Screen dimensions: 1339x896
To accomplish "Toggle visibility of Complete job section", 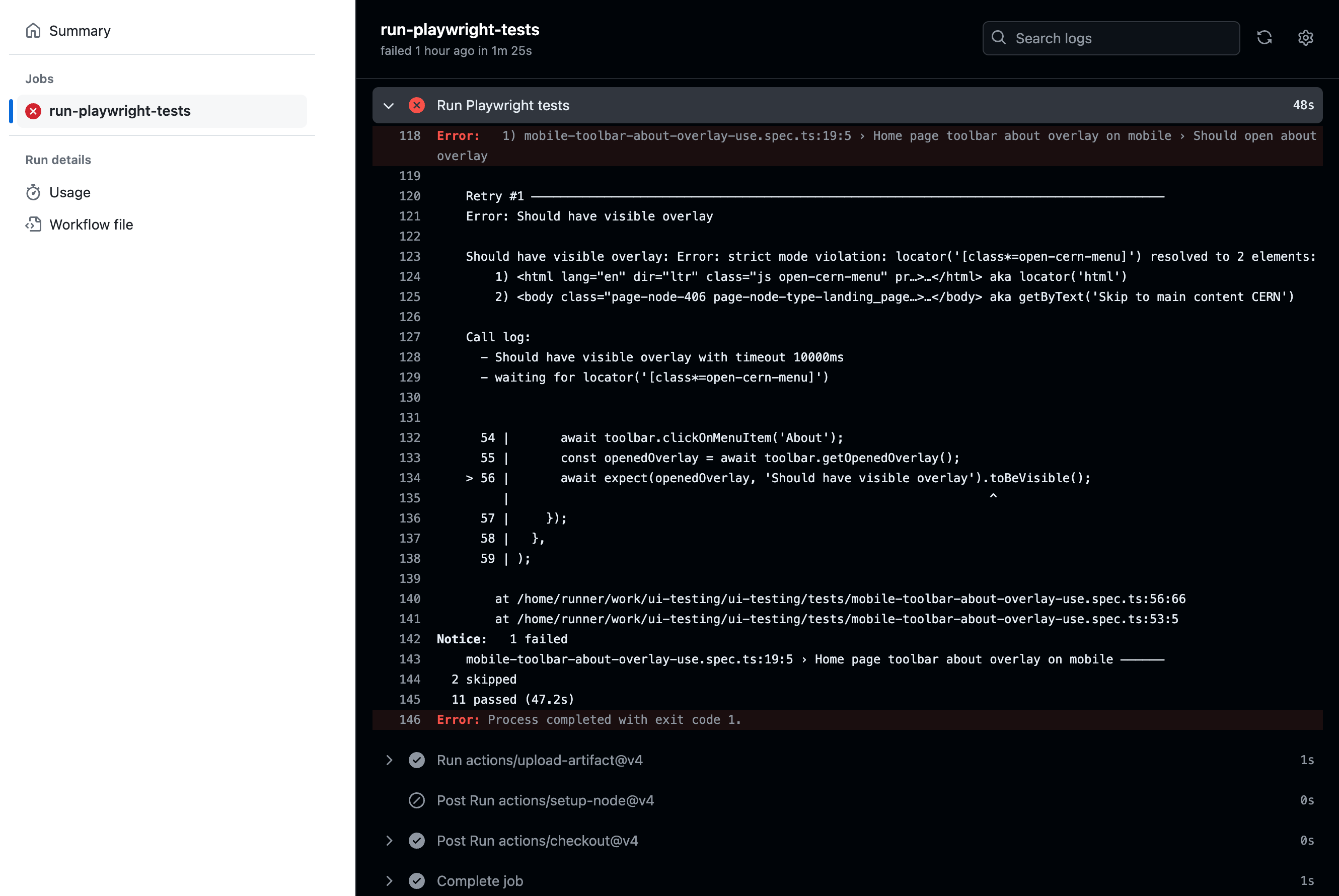I will [389, 880].
